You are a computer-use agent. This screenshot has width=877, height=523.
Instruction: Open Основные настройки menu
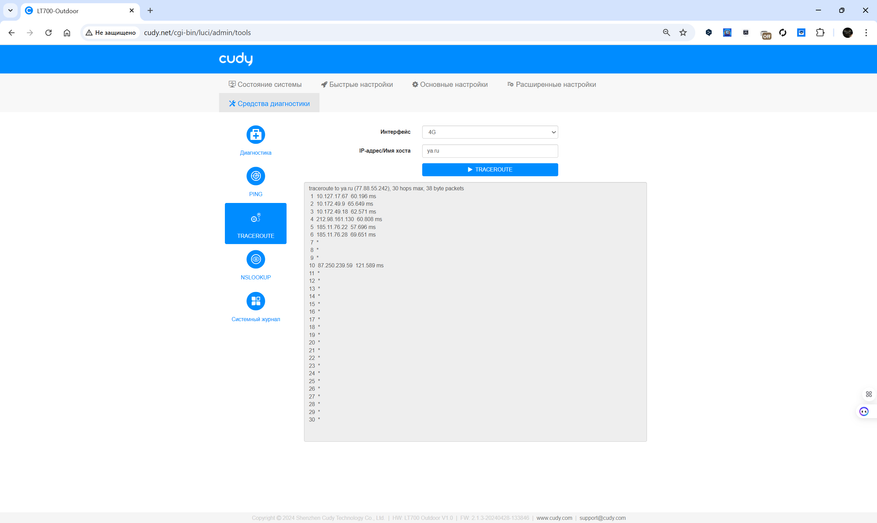pos(450,84)
